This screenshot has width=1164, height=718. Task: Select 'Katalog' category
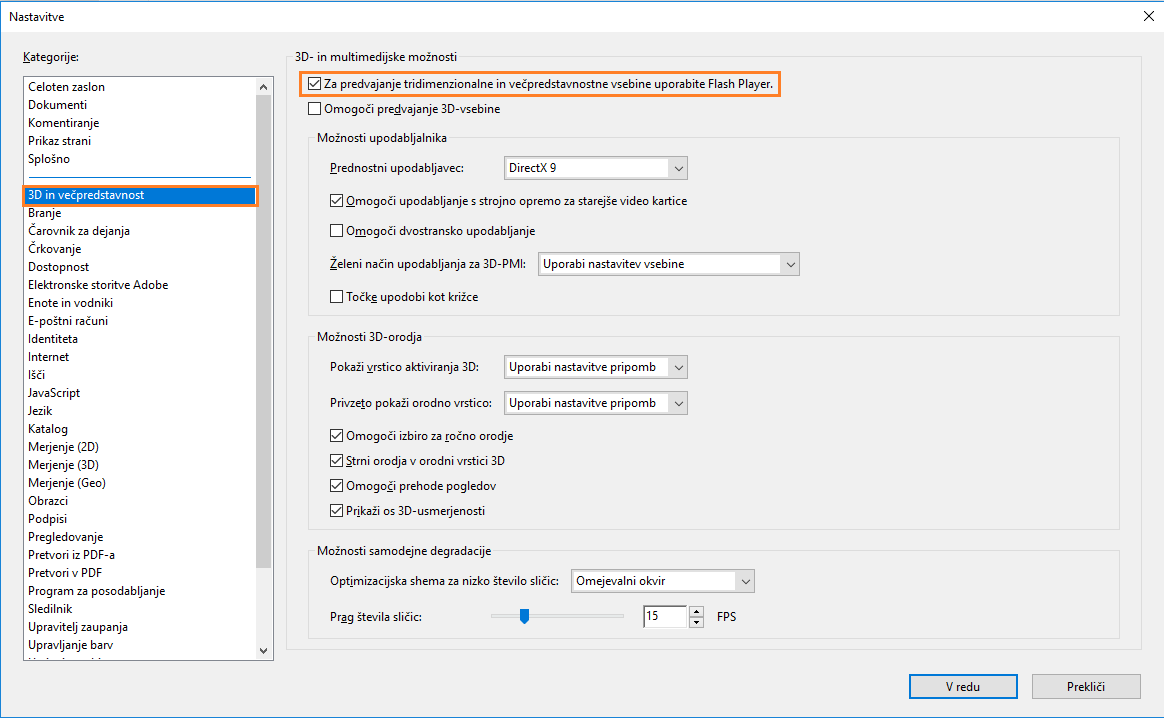(140, 429)
